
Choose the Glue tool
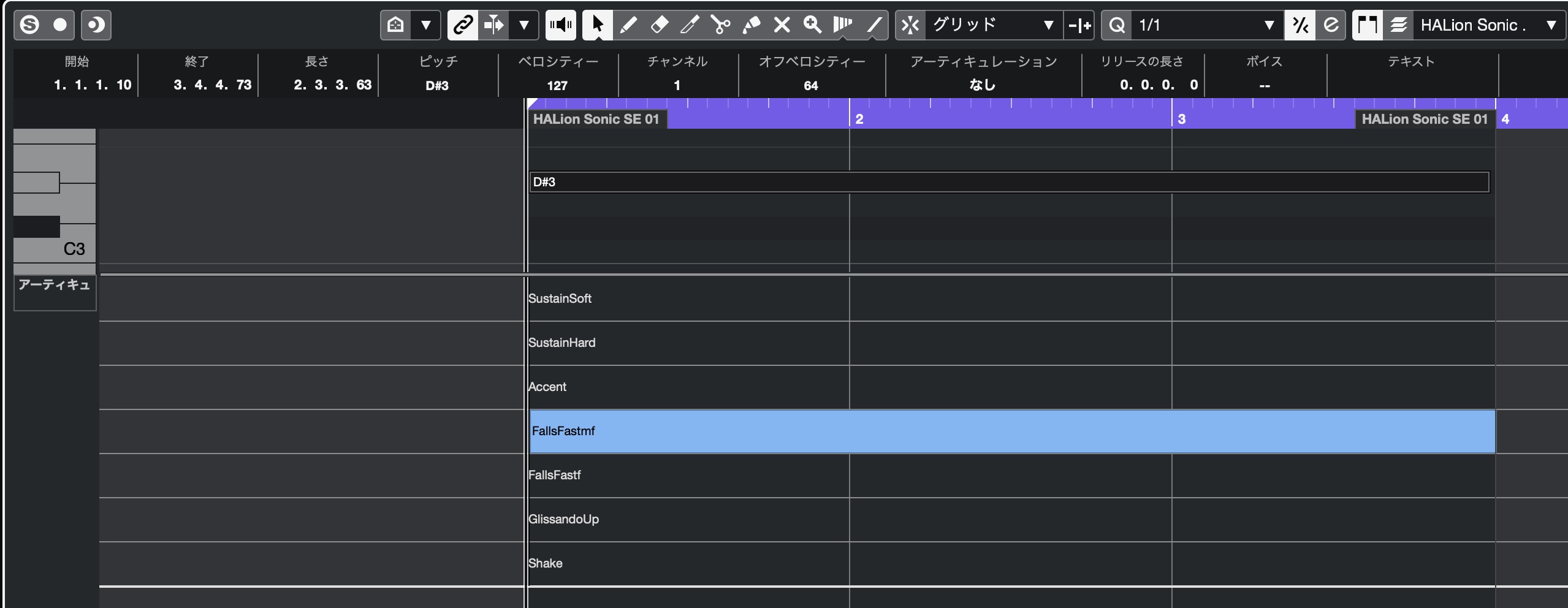coord(751,25)
